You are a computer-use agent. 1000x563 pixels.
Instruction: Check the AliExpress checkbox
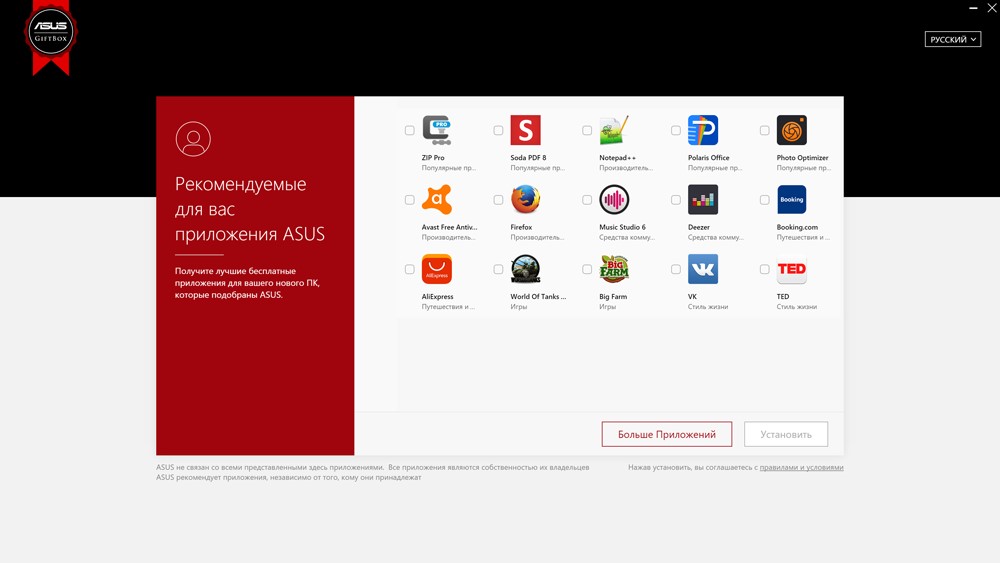click(409, 269)
